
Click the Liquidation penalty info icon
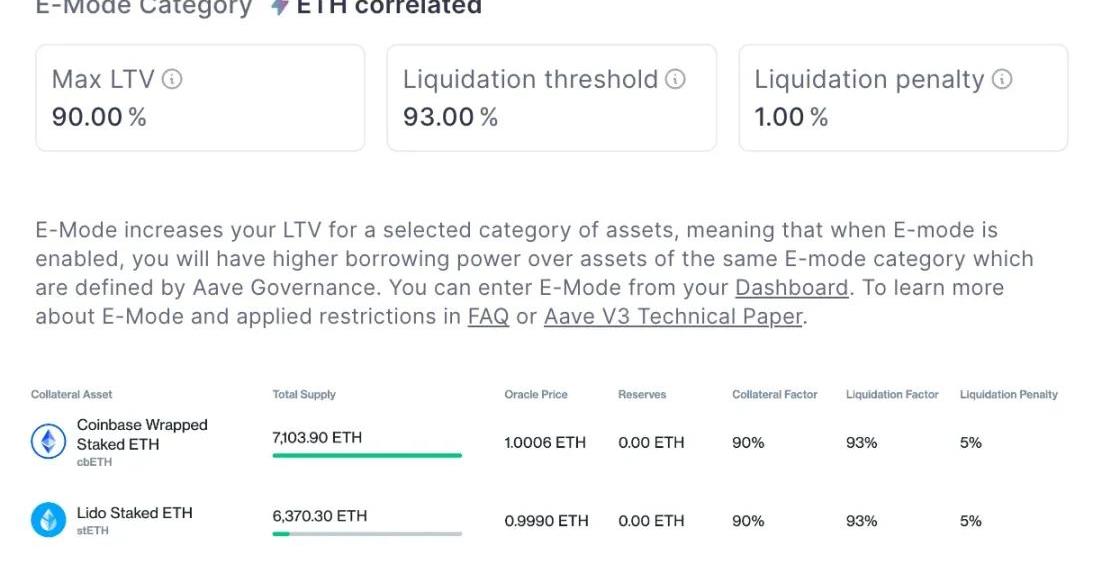coord(1002,79)
